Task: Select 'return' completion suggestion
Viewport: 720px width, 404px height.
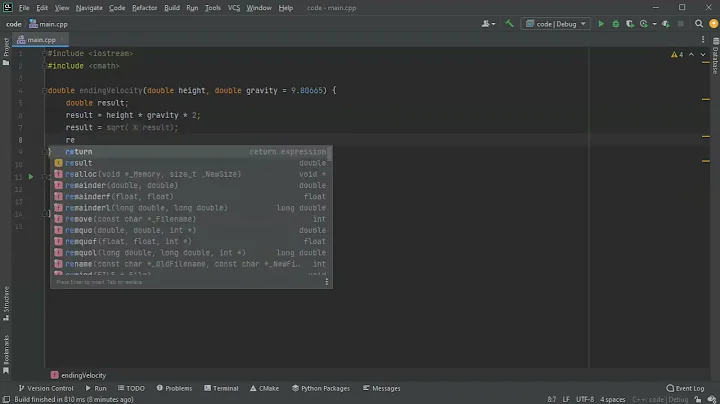Action: coord(191,152)
